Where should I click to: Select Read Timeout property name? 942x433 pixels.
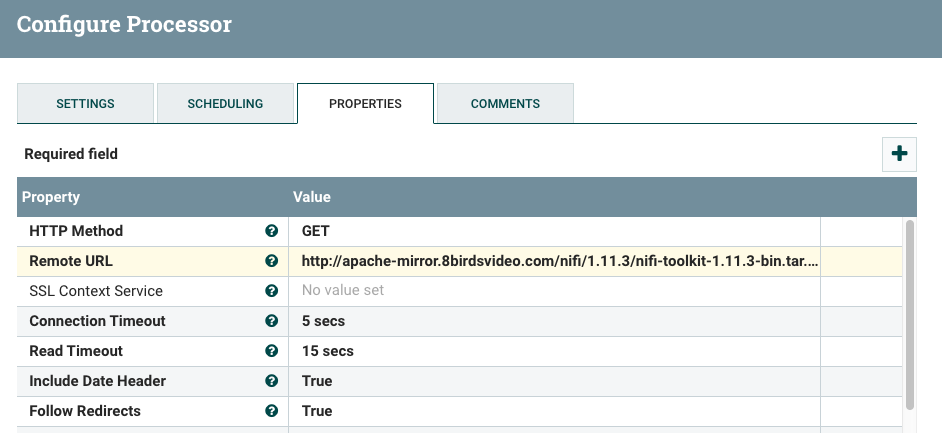pos(76,351)
